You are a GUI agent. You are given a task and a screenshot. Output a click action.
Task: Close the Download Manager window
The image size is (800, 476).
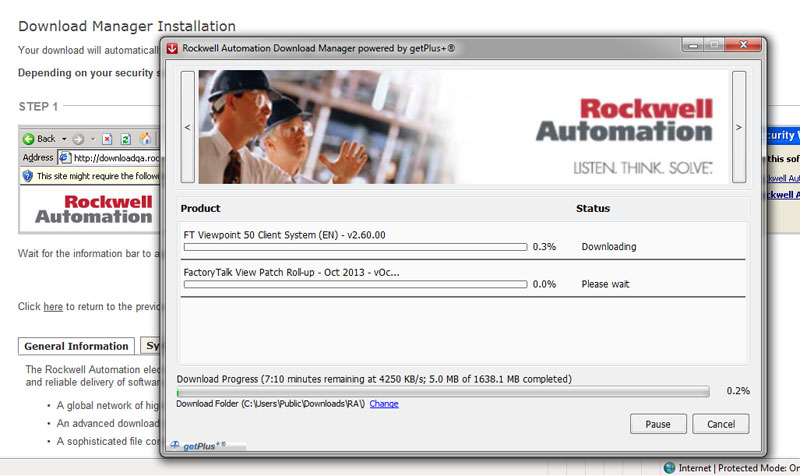[x=743, y=45]
